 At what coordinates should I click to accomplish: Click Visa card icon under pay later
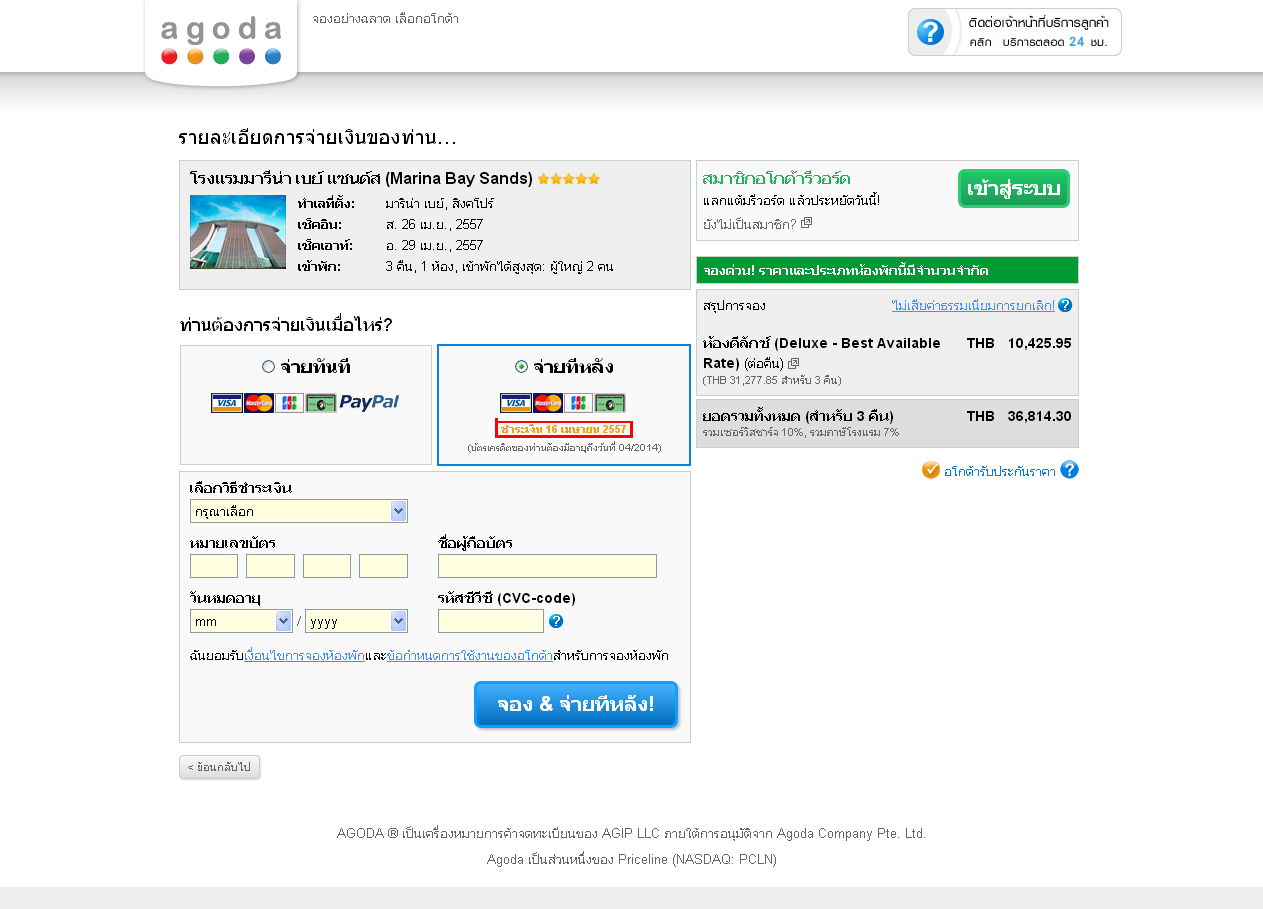[515, 403]
